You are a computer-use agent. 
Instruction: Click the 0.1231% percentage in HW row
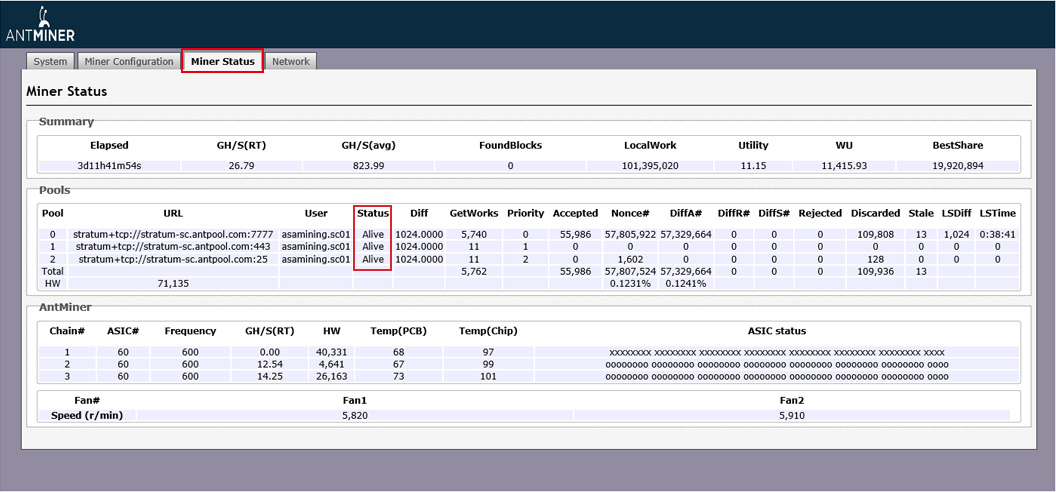click(630, 284)
